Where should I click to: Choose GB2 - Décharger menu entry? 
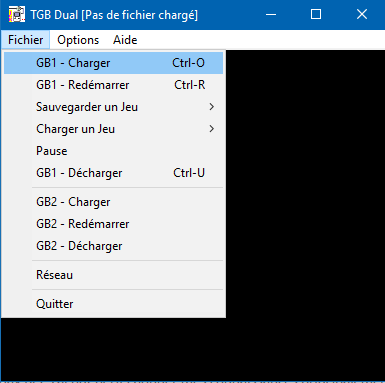(113, 246)
